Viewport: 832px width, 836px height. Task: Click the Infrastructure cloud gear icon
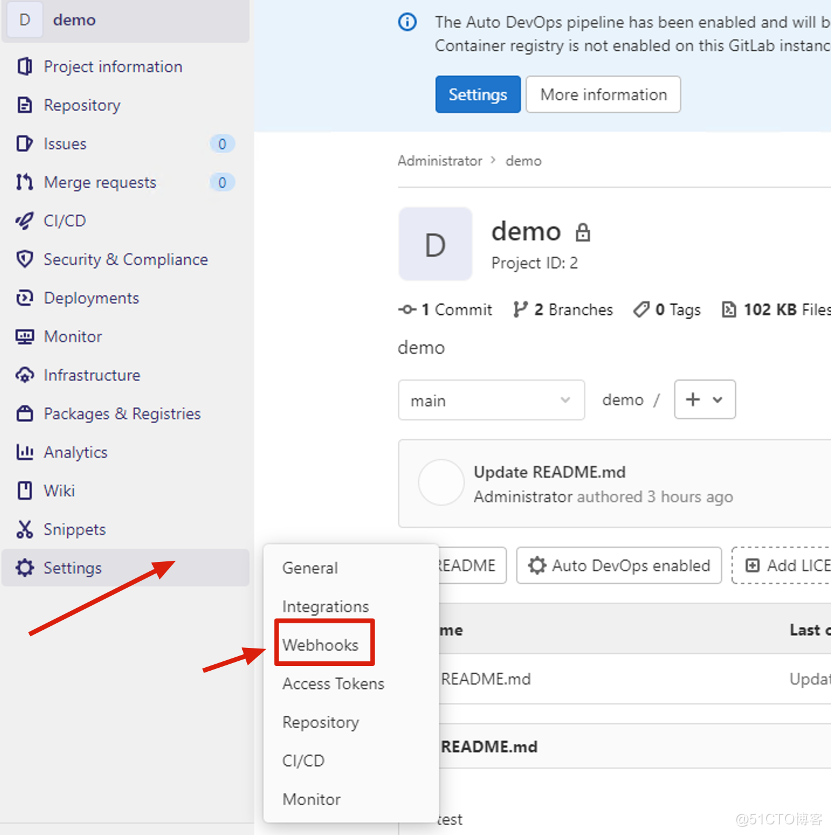[25, 375]
